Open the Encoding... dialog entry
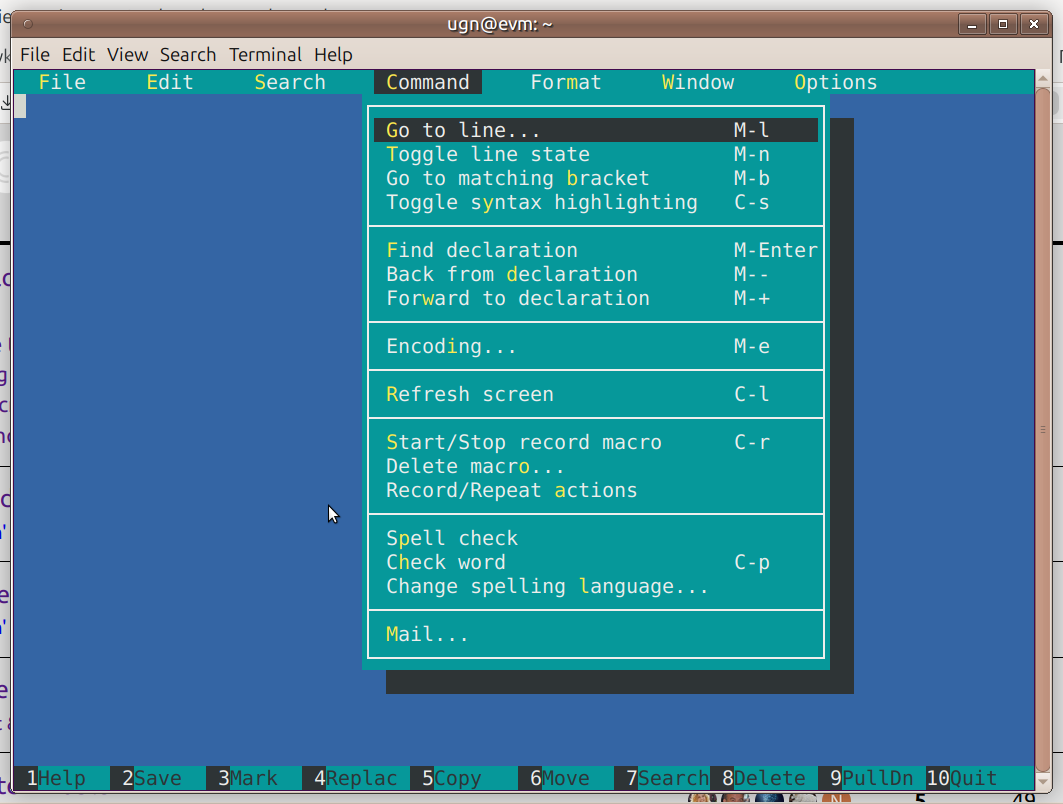 click(x=451, y=347)
